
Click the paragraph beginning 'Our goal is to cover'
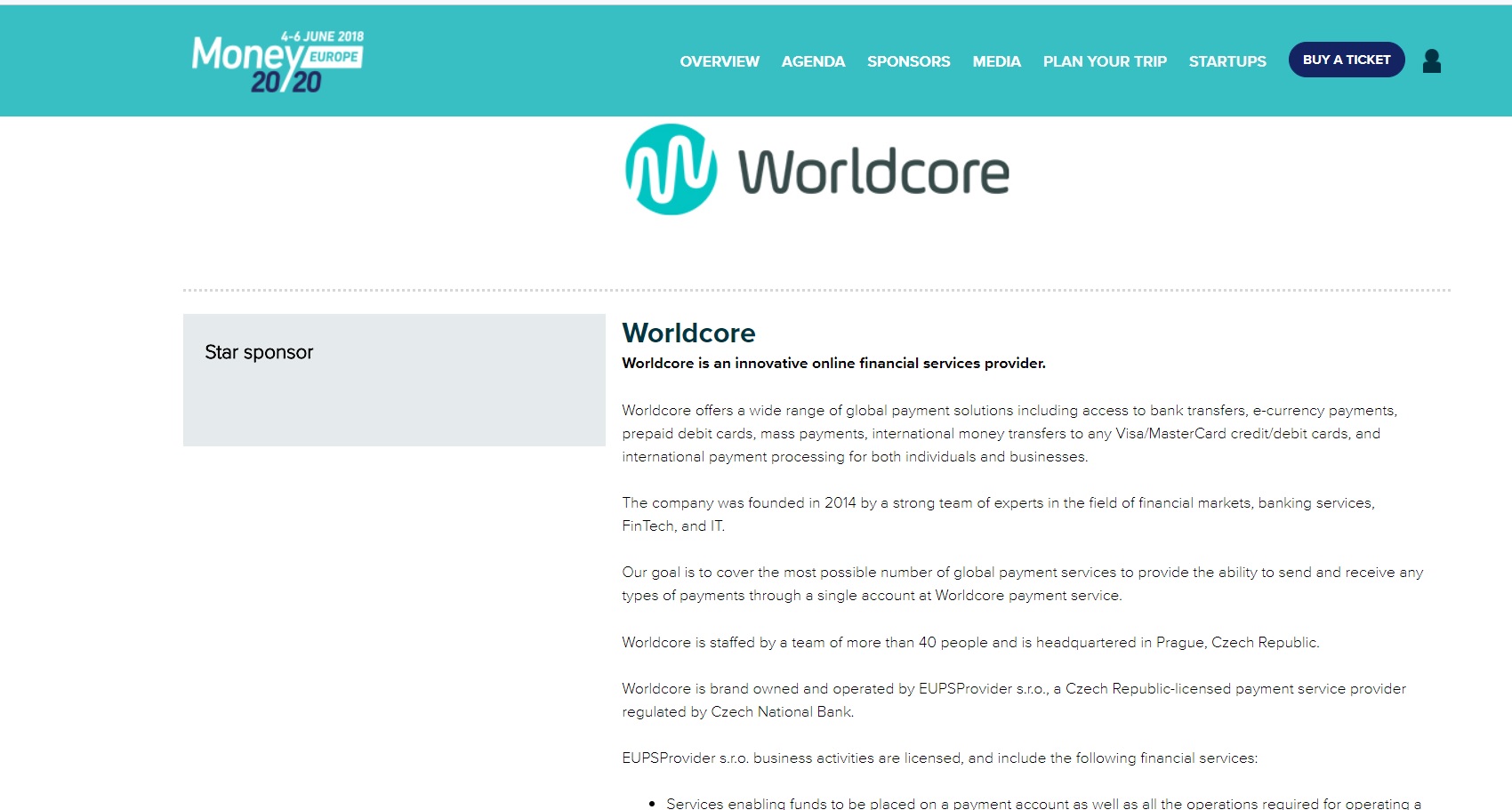click(x=1022, y=583)
